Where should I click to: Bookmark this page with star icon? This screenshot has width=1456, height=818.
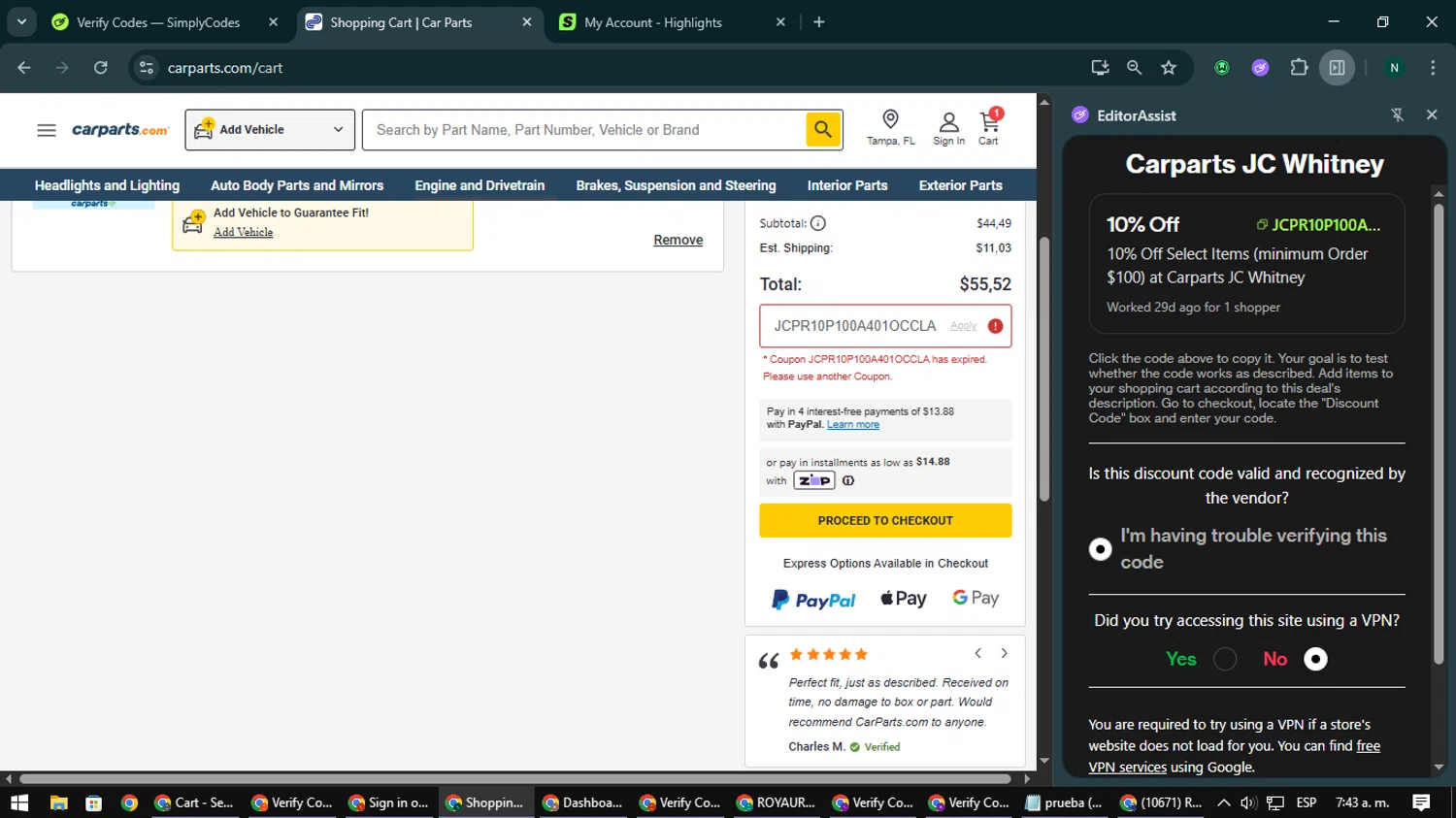(1169, 67)
